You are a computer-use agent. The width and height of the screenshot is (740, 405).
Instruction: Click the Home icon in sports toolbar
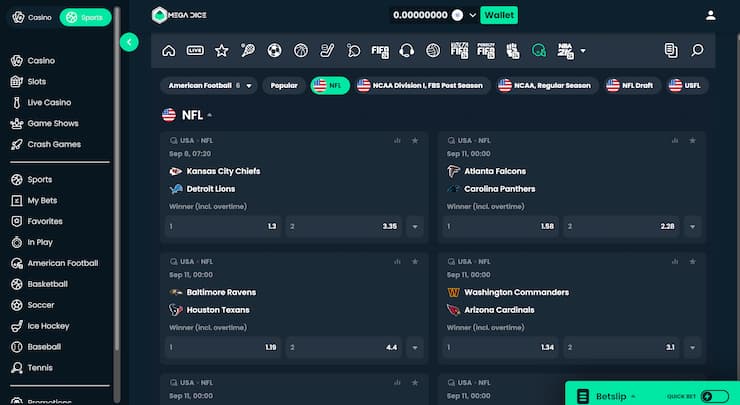[x=168, y=50]
